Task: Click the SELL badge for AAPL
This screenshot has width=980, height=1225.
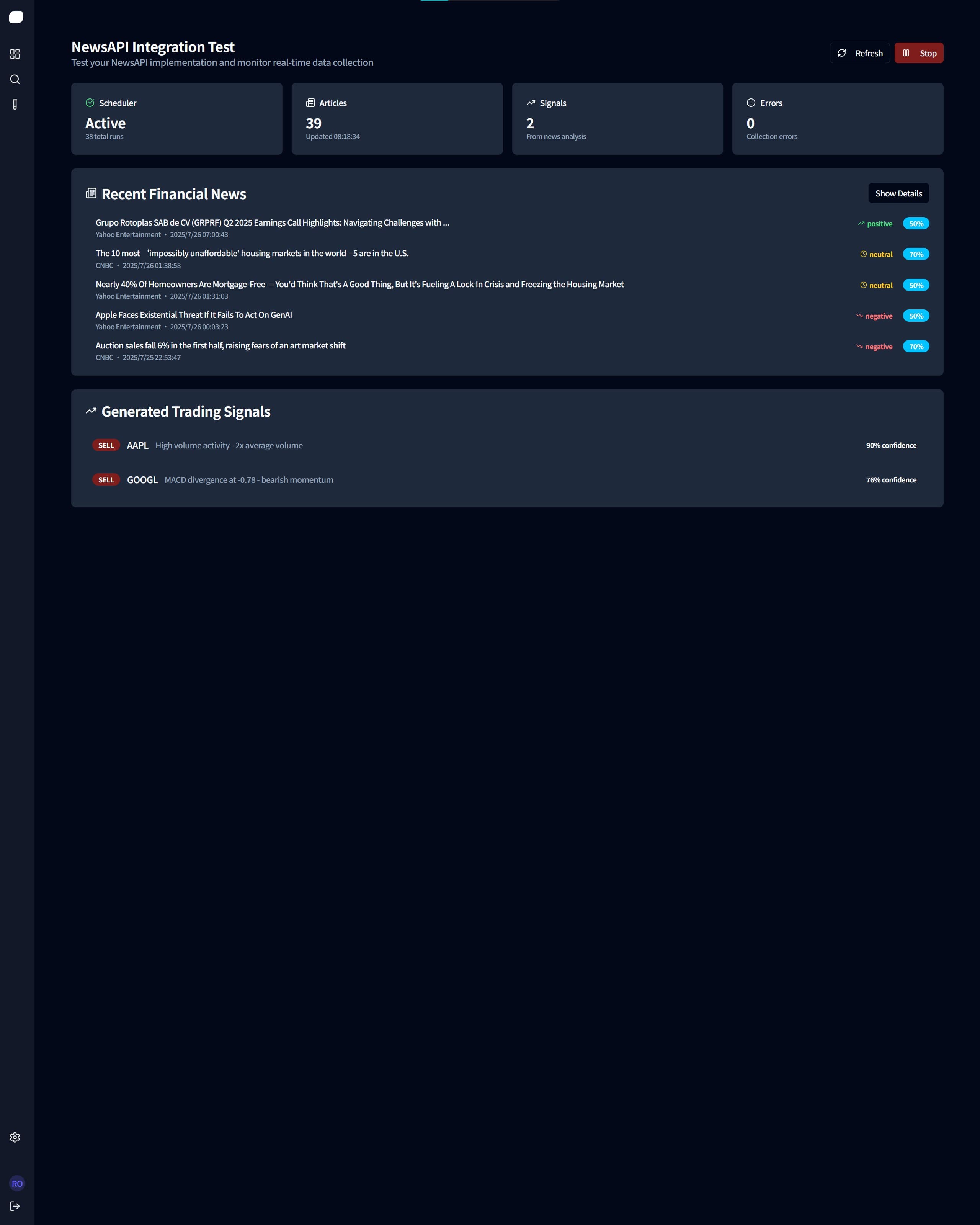Action: [x=106, y=445]
